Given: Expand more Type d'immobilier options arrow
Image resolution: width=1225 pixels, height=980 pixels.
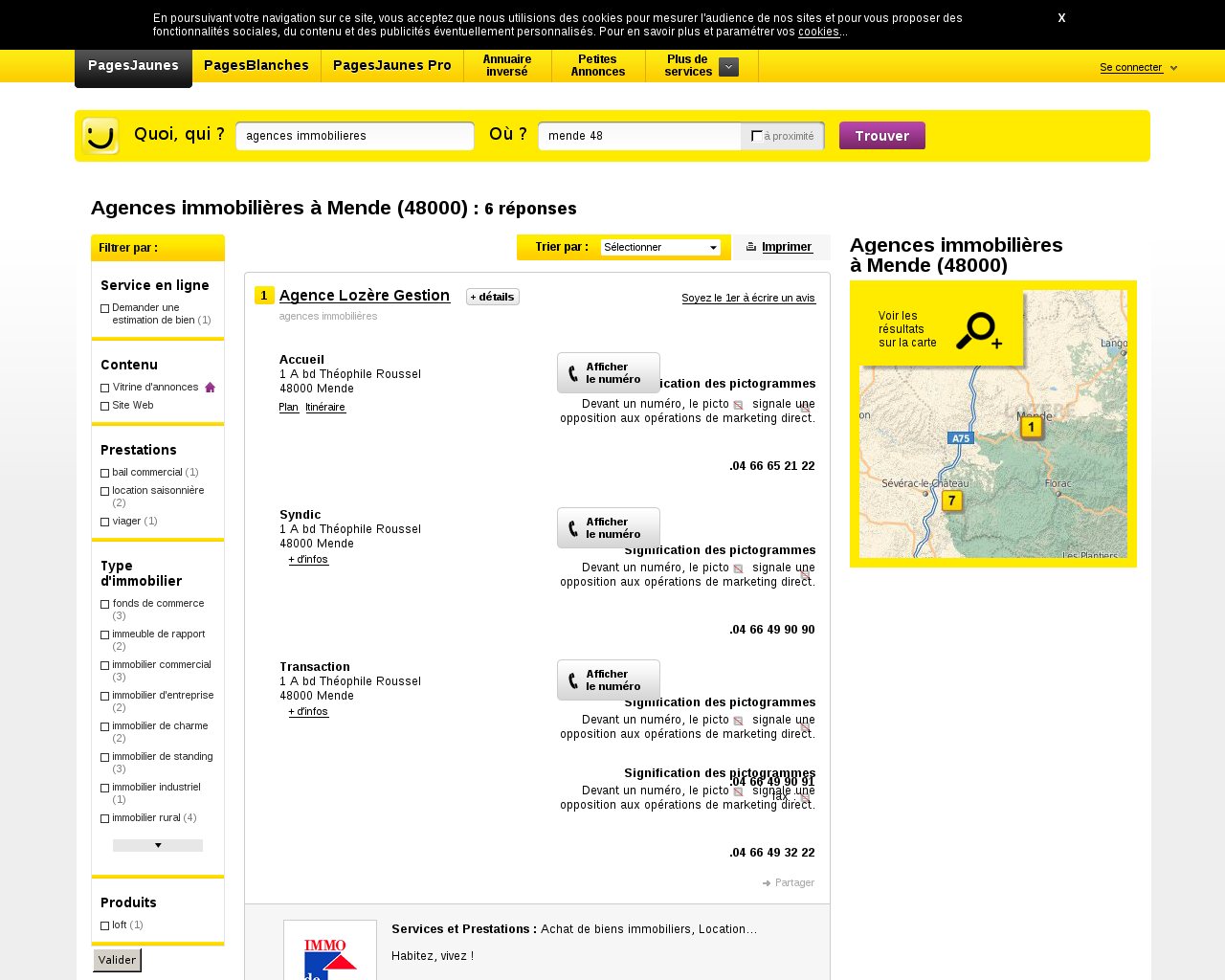Looking at the screenshot, I should tap(158, 845).
